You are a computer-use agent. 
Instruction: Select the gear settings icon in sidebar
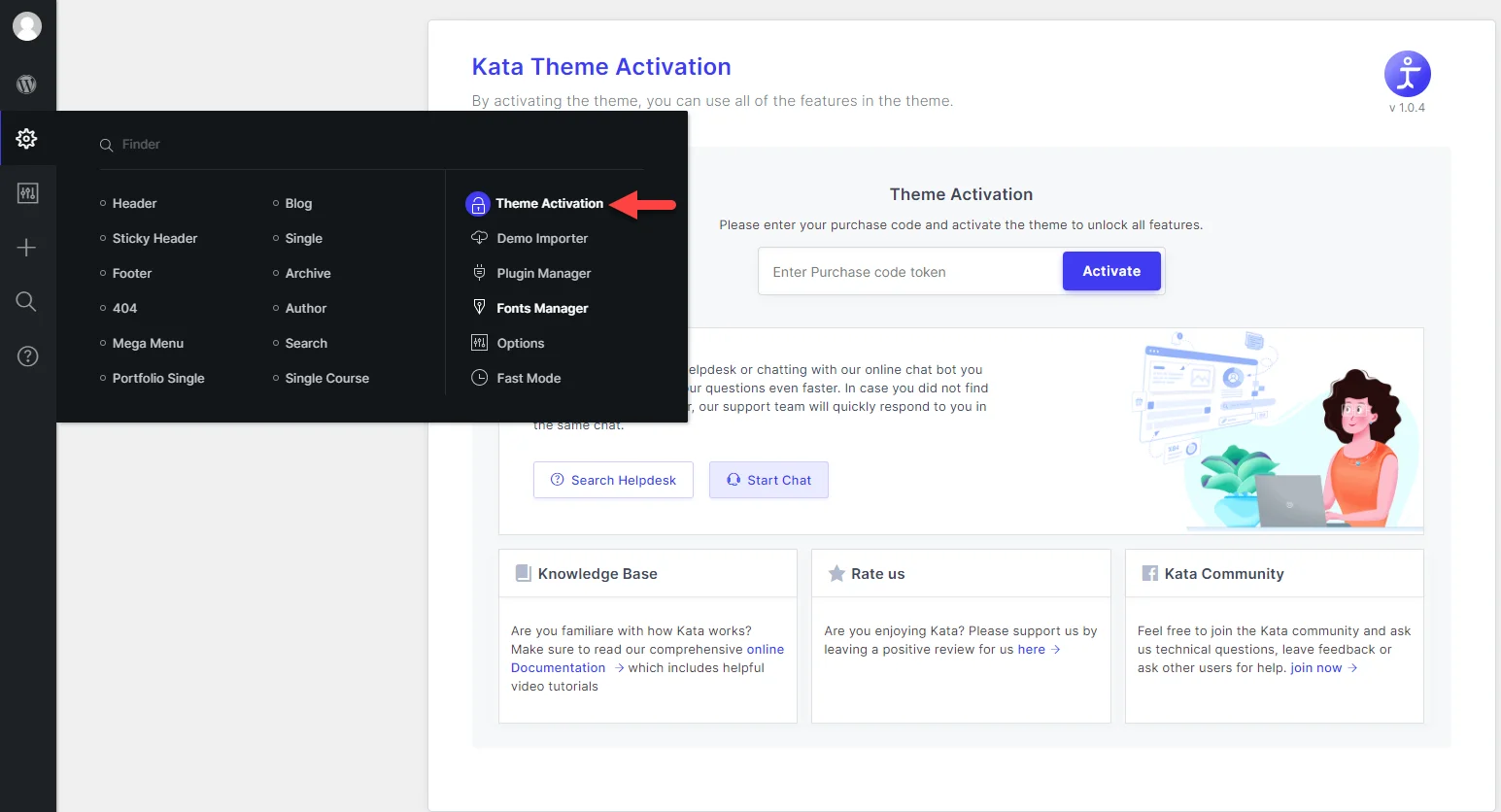click(x=27, y=139)
